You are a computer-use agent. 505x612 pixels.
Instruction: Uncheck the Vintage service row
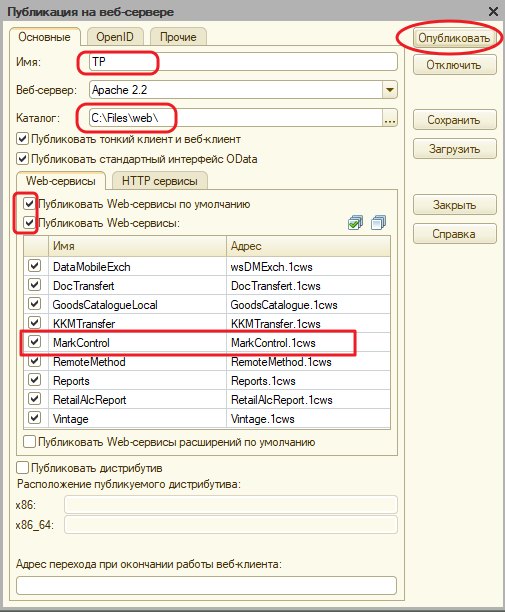click(x=35, y=418)
